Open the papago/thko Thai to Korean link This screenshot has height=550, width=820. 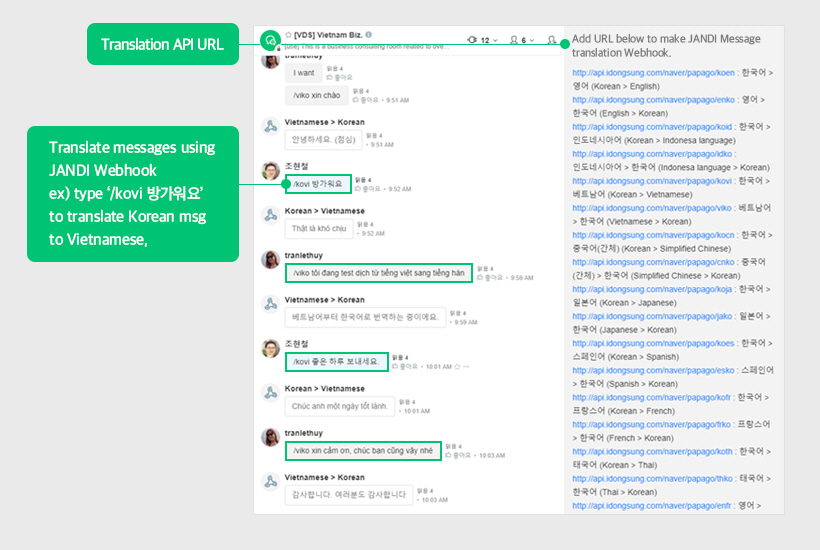tap(653, 479)
